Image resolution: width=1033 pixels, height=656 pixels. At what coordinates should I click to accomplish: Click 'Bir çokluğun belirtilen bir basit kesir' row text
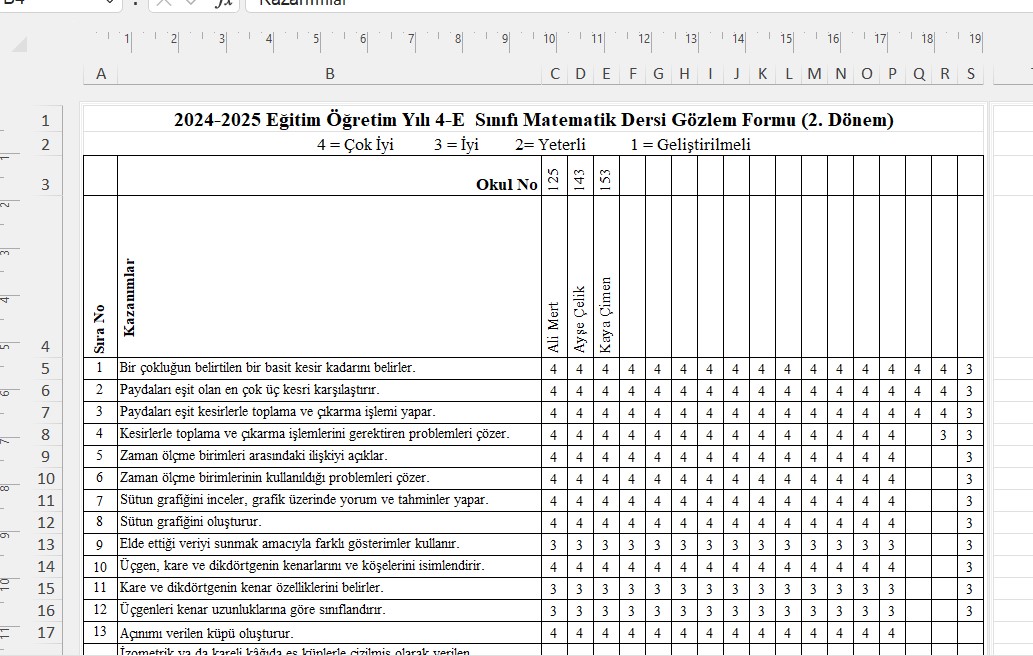point(267,368)
